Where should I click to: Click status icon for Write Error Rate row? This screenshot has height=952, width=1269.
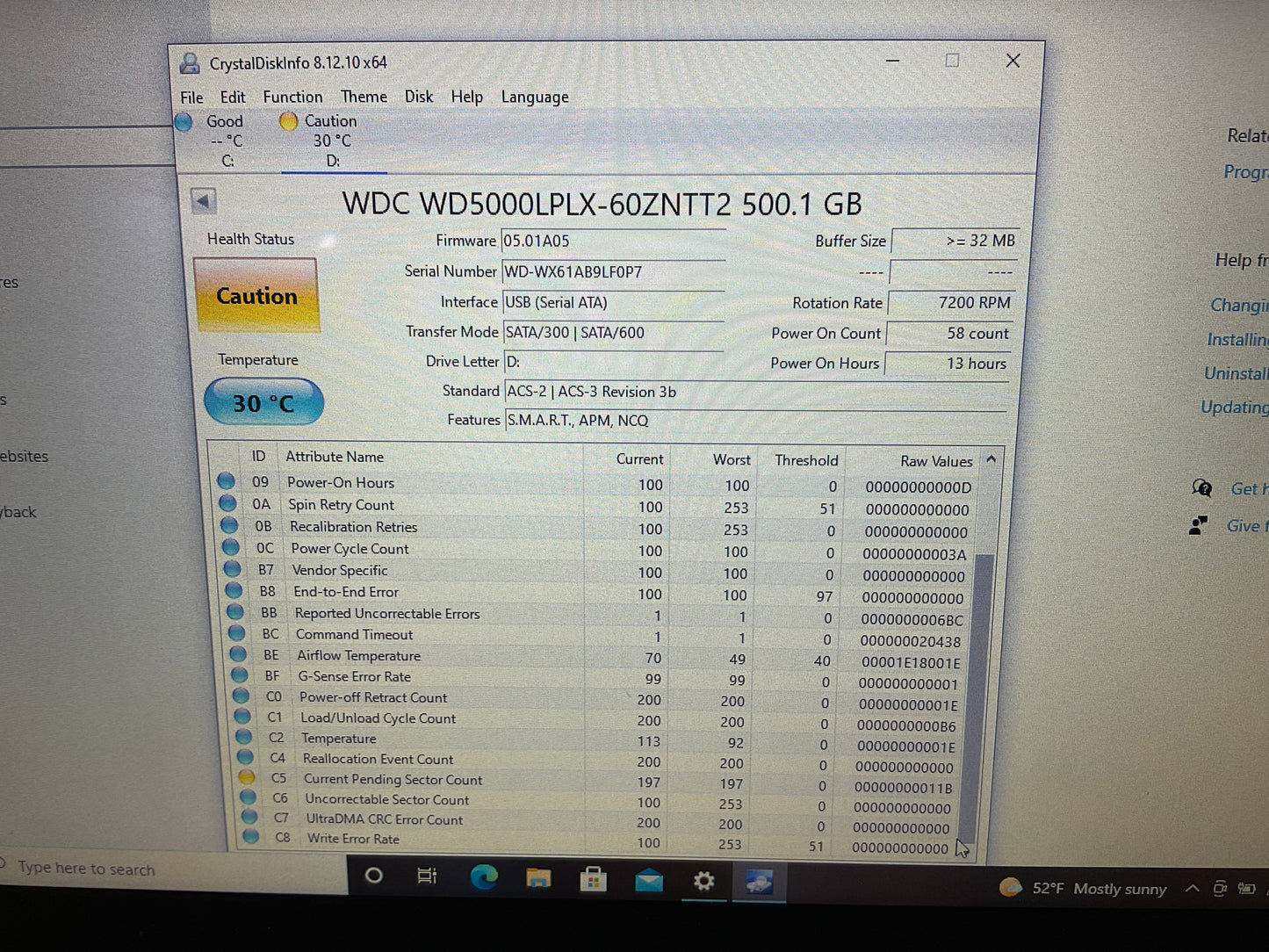pyautogui.click(x=251, y=837)
